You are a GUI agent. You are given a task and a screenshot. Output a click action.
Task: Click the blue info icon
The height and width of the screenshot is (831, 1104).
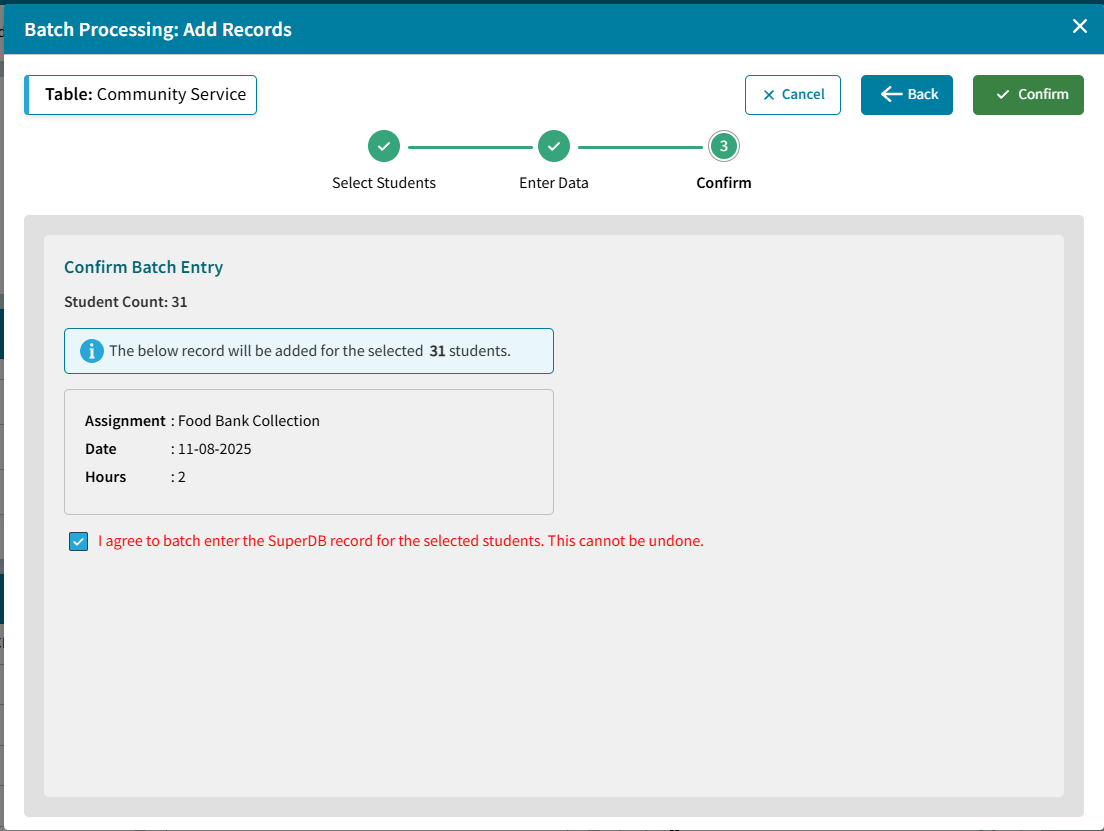pyautogui.click(x=92, y=351)
